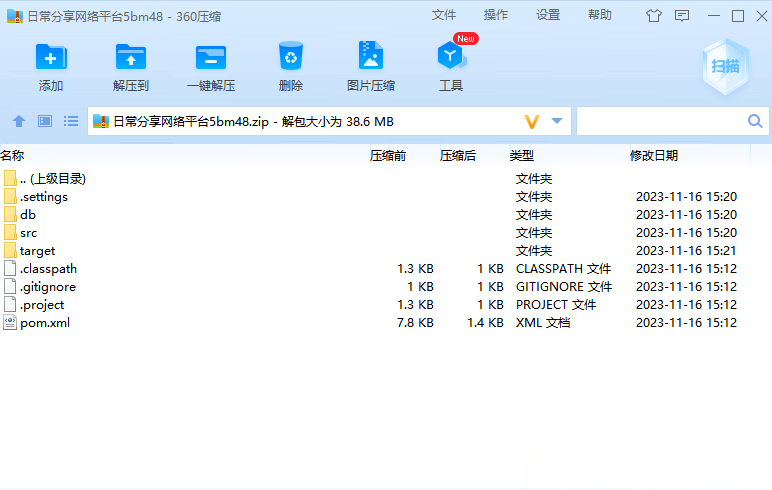Select the ".classpath" file name
The height and width of the screenshot is (490, 772).
(x=48, y=269)
